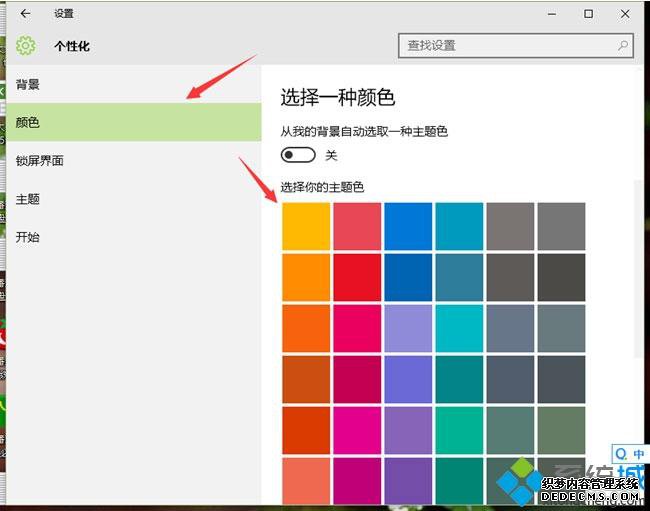This screenshot has width=650, height=511.
Task: Open the 开始 settings section
Action: click(x=133, y=237)
